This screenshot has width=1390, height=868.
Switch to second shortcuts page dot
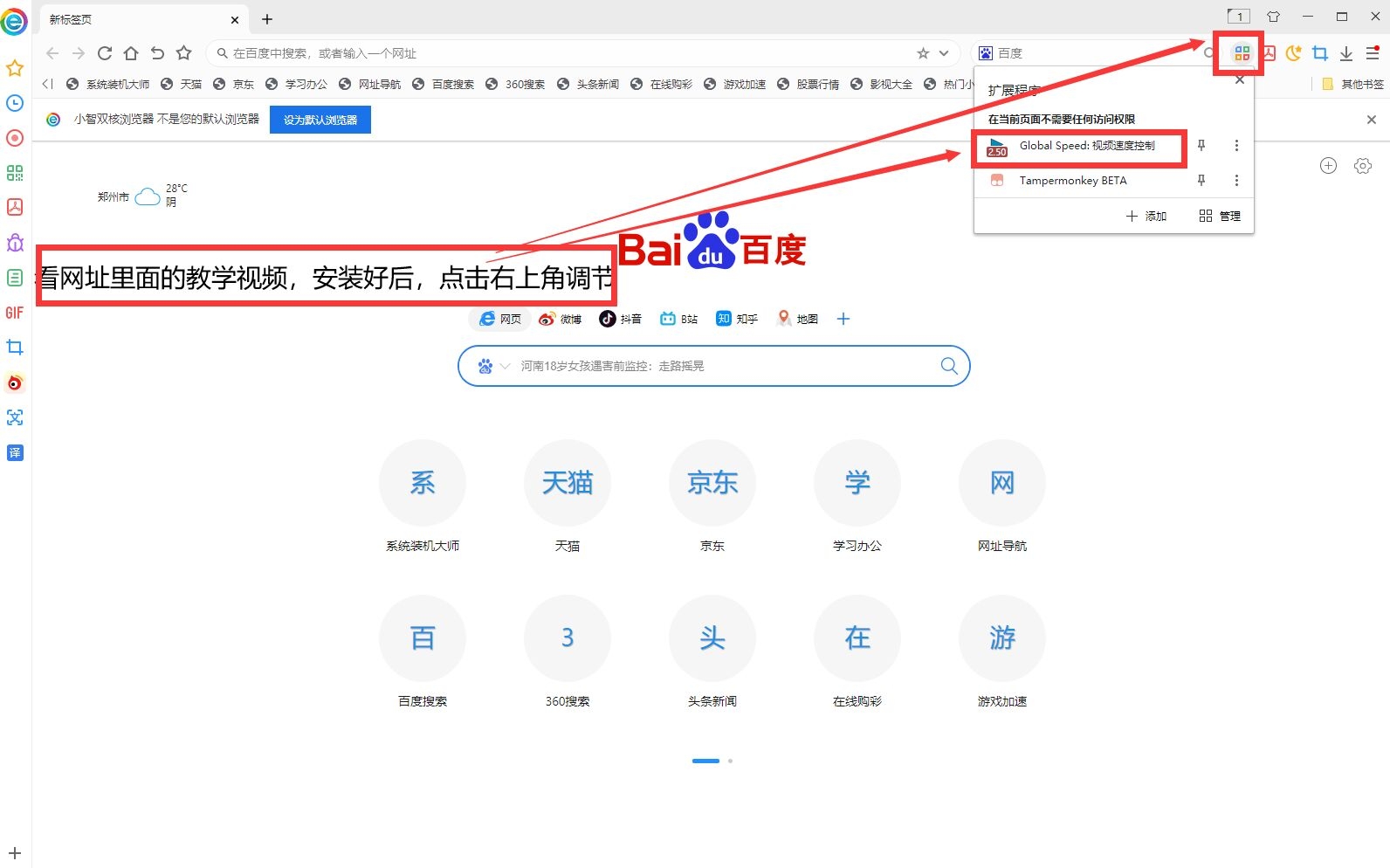pos(730,761)
